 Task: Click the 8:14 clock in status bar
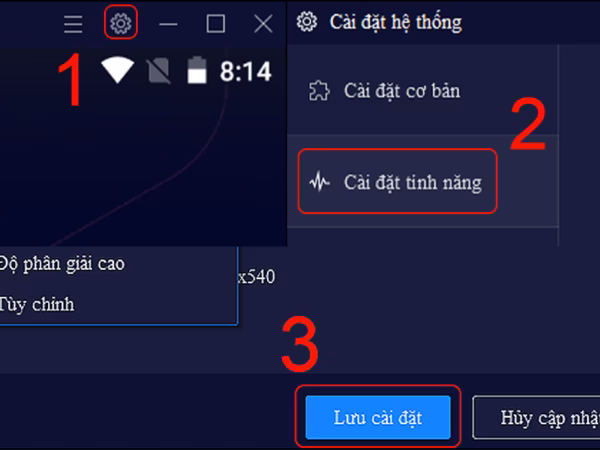click(246, 71)
